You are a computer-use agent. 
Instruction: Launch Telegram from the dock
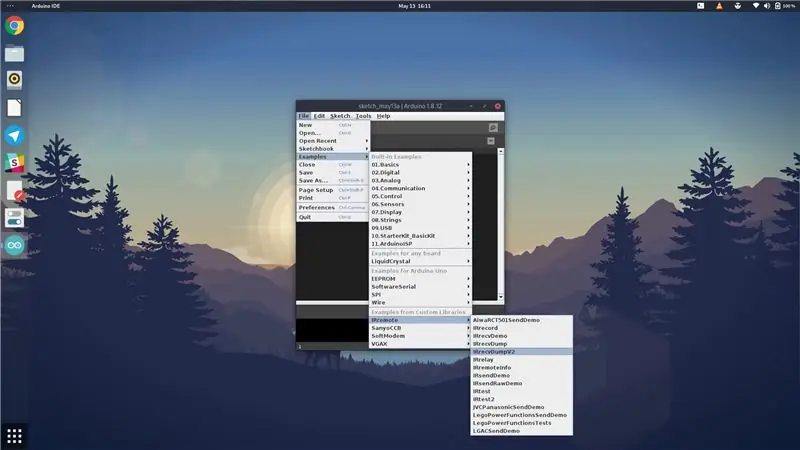[x=14, y=136]
